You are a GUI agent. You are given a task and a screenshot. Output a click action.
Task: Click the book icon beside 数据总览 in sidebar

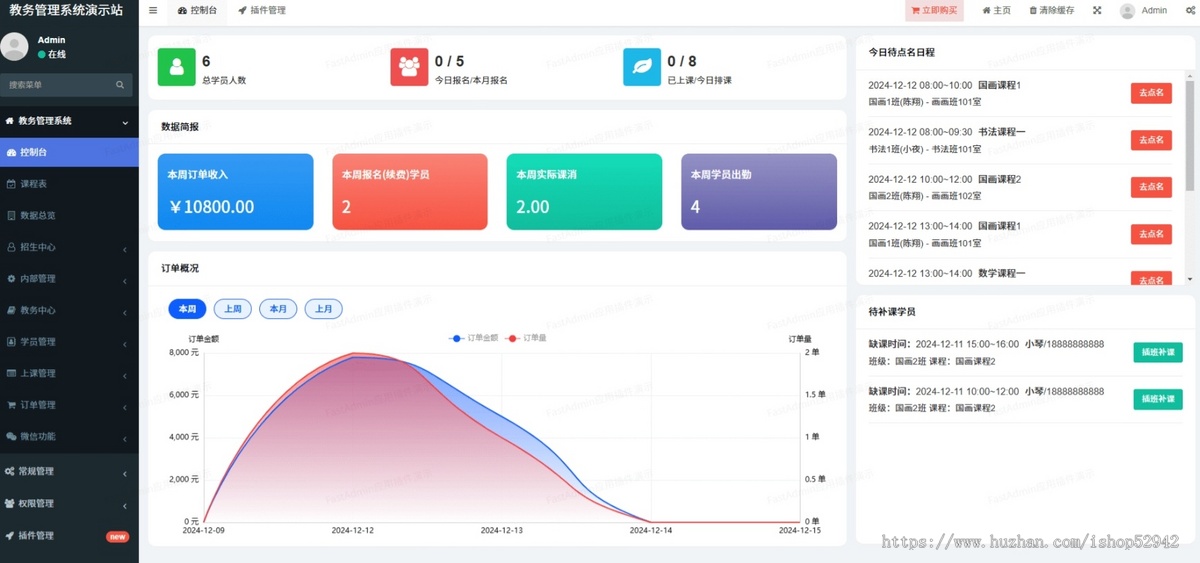click(11, 215)
